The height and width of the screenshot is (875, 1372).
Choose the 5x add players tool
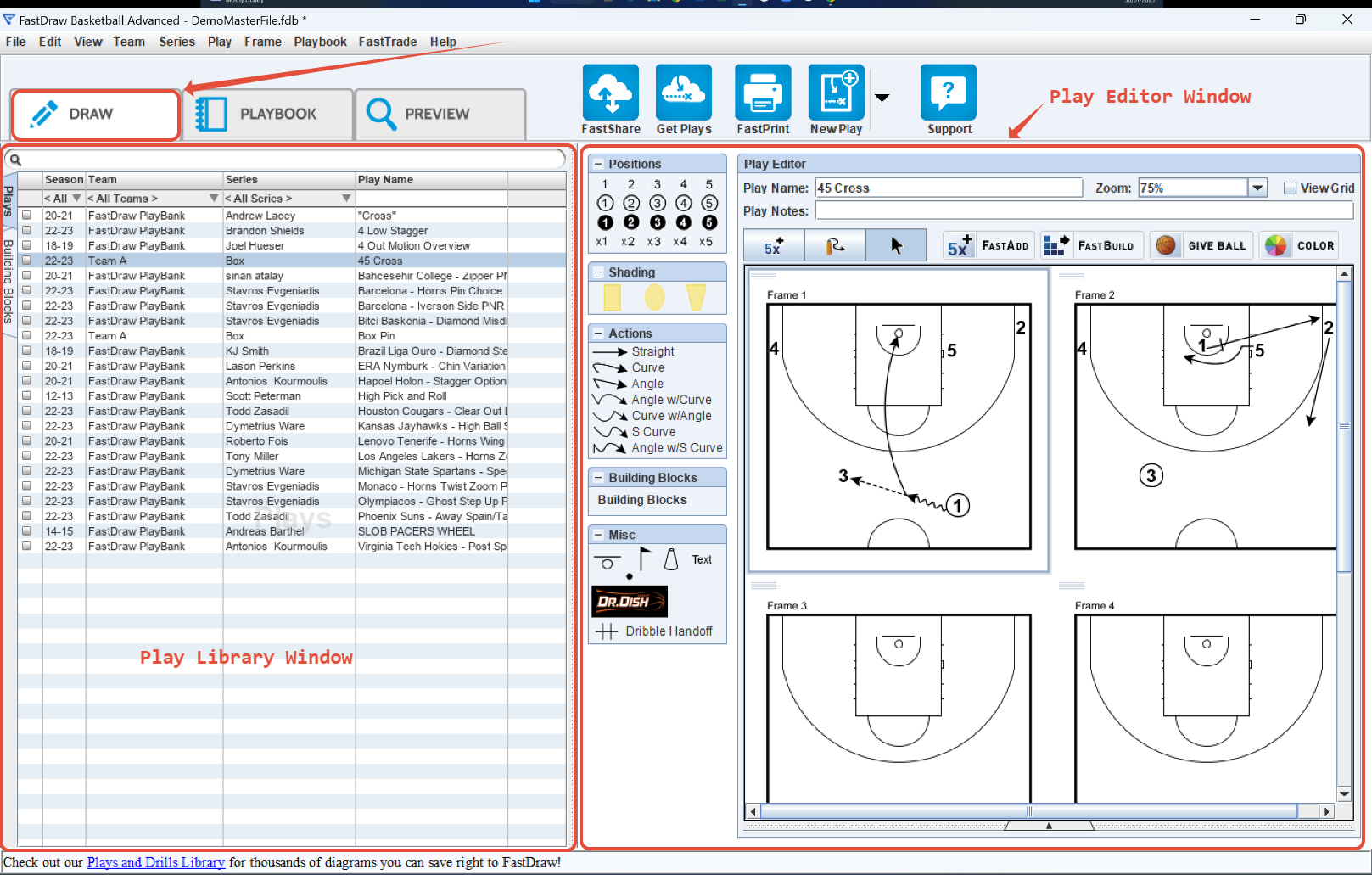tap(774, 246)
